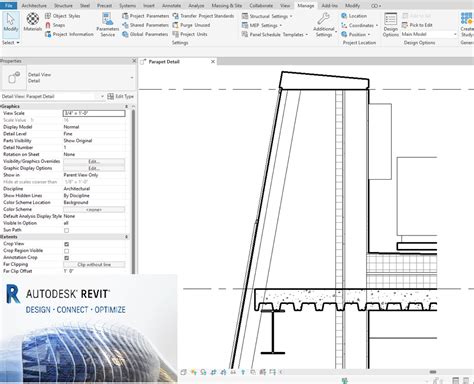Switch to the Architecture tab

pyautogui.click(x=34, y=6)
